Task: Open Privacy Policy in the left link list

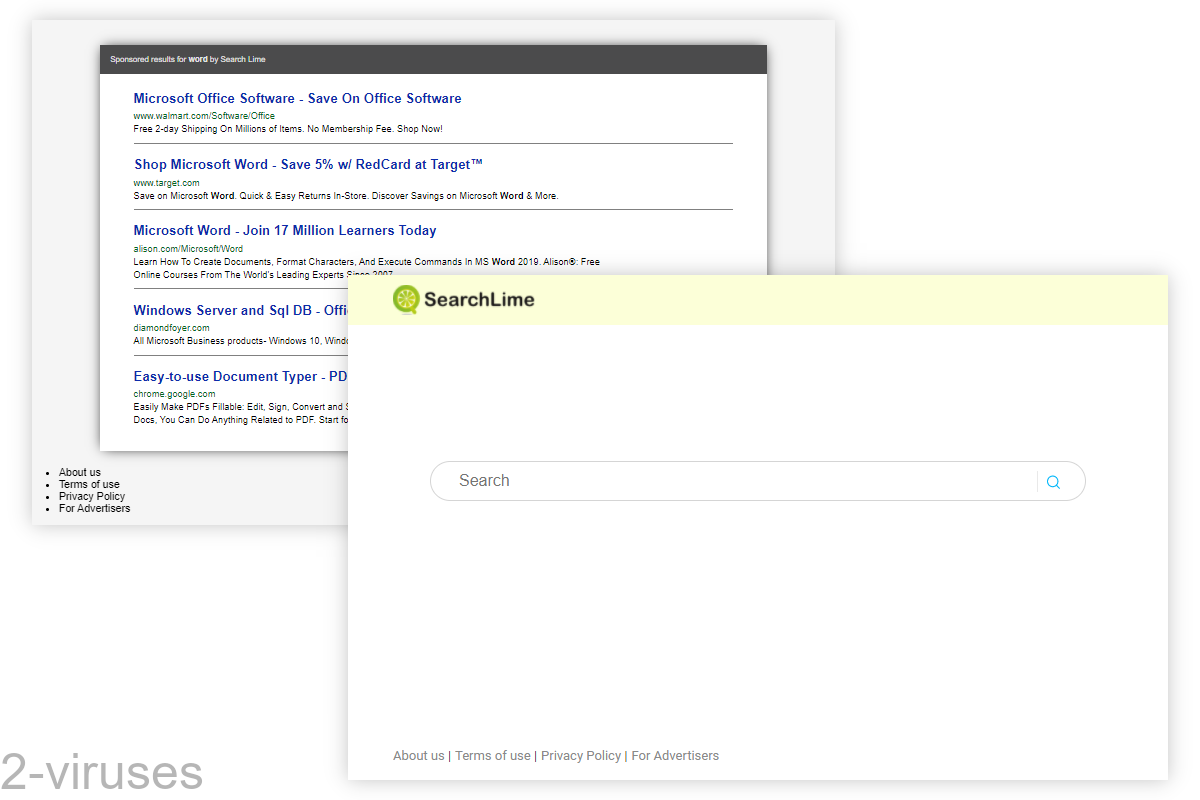Action: pos(91,496)
